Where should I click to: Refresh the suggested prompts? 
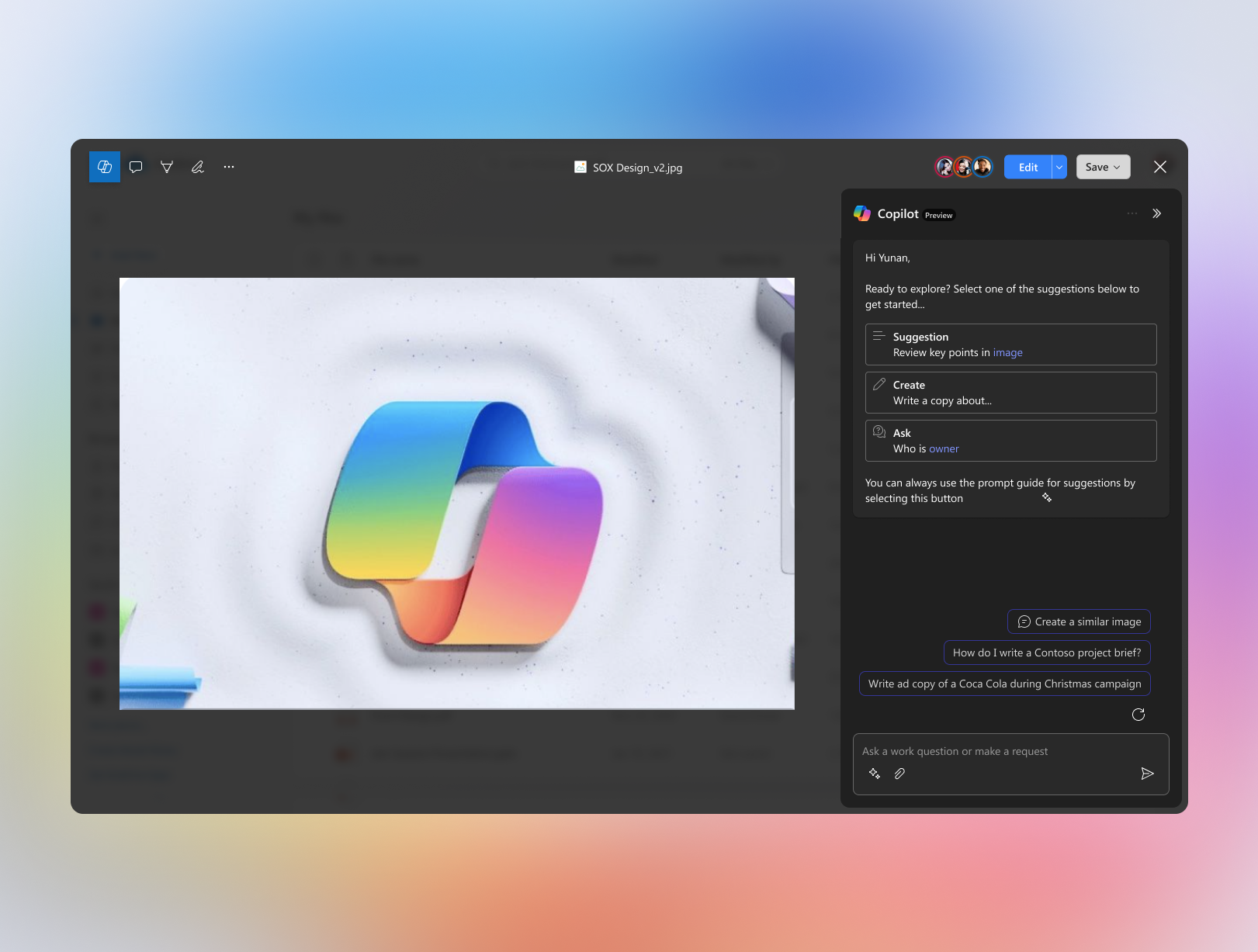(x=1138, y=715)
